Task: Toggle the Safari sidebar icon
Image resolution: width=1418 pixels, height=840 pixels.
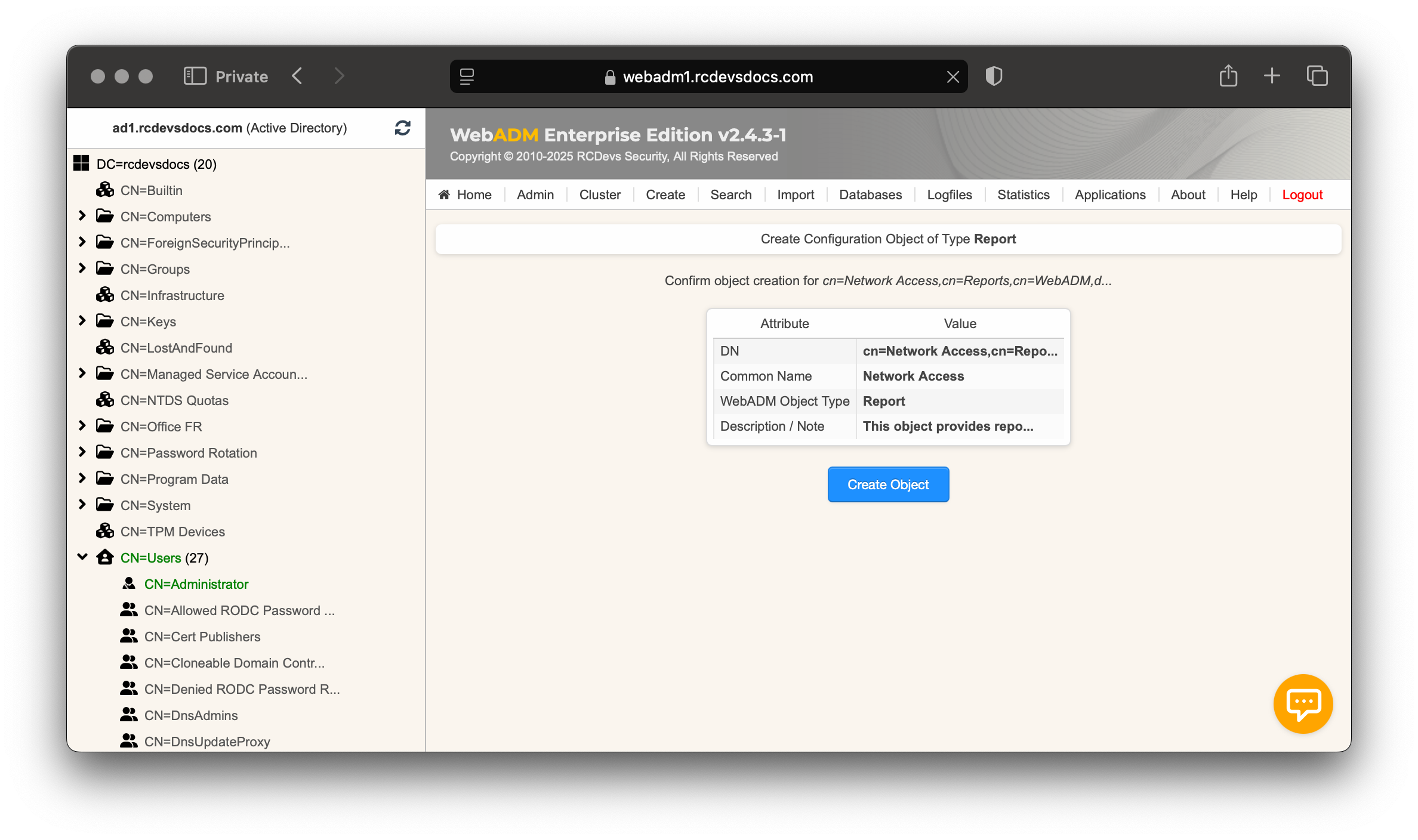Action: point(195,76)
